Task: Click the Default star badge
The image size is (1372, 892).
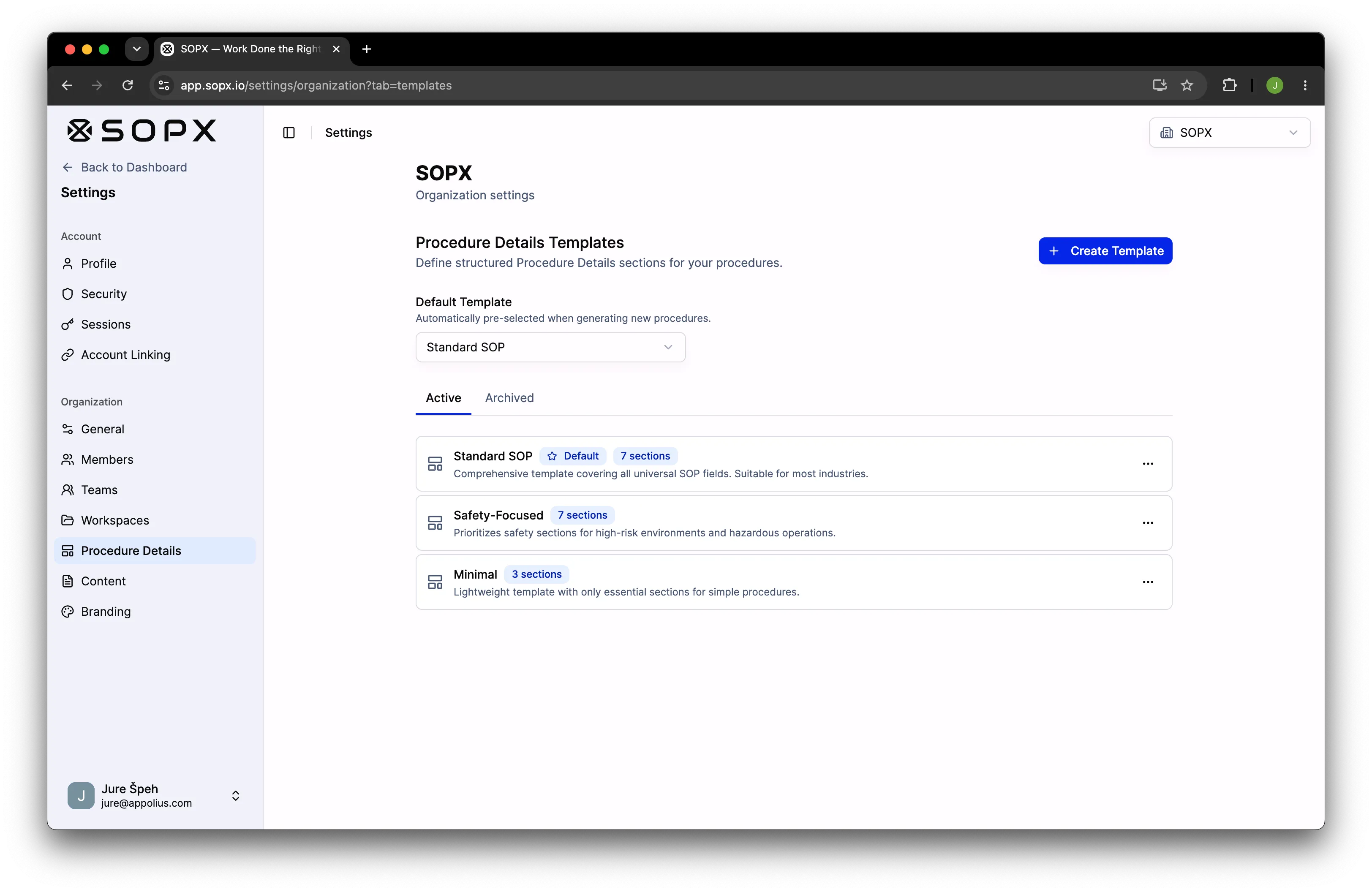Action: point(572,456)
